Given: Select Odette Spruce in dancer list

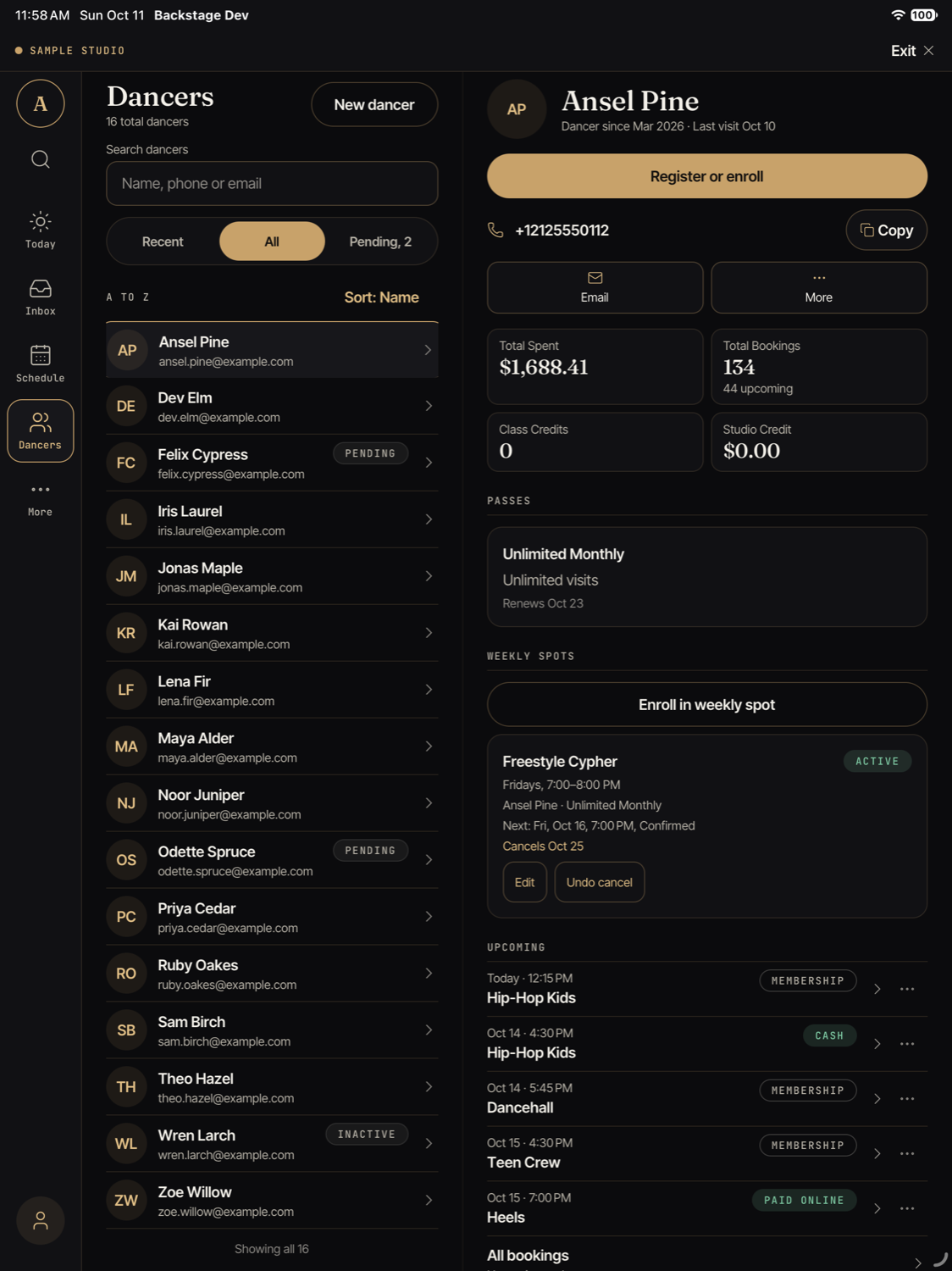Looking at the screenshot, I should [x=272, y=860].
